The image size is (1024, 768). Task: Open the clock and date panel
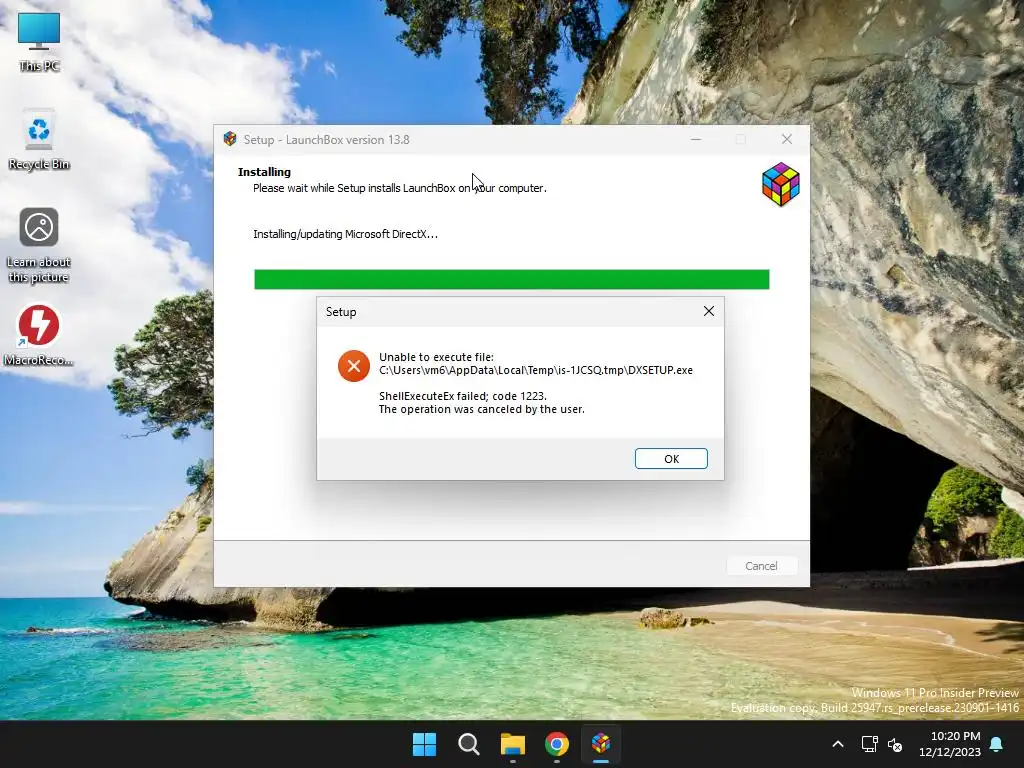950,744
